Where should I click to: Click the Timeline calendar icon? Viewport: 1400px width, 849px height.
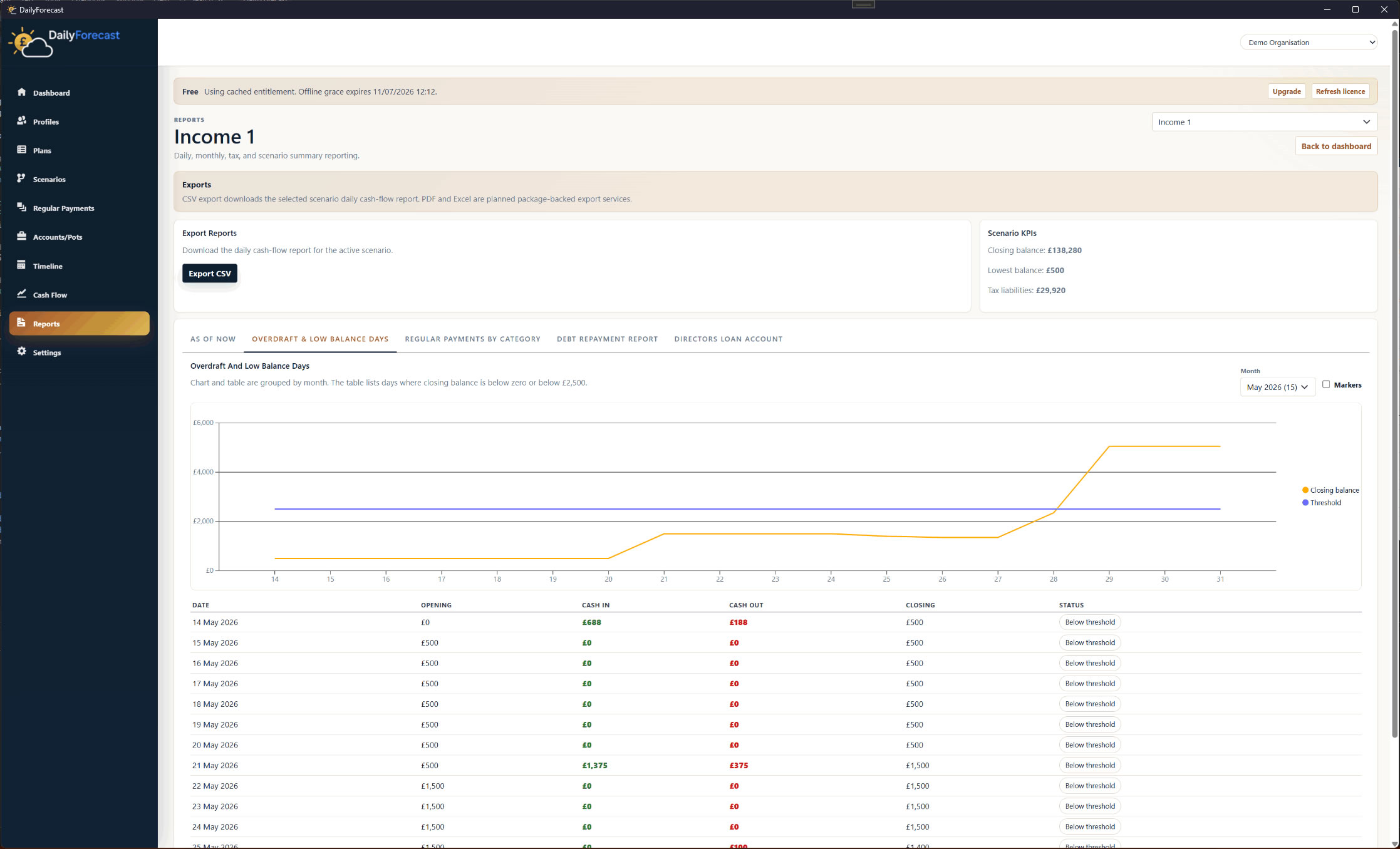22,265
